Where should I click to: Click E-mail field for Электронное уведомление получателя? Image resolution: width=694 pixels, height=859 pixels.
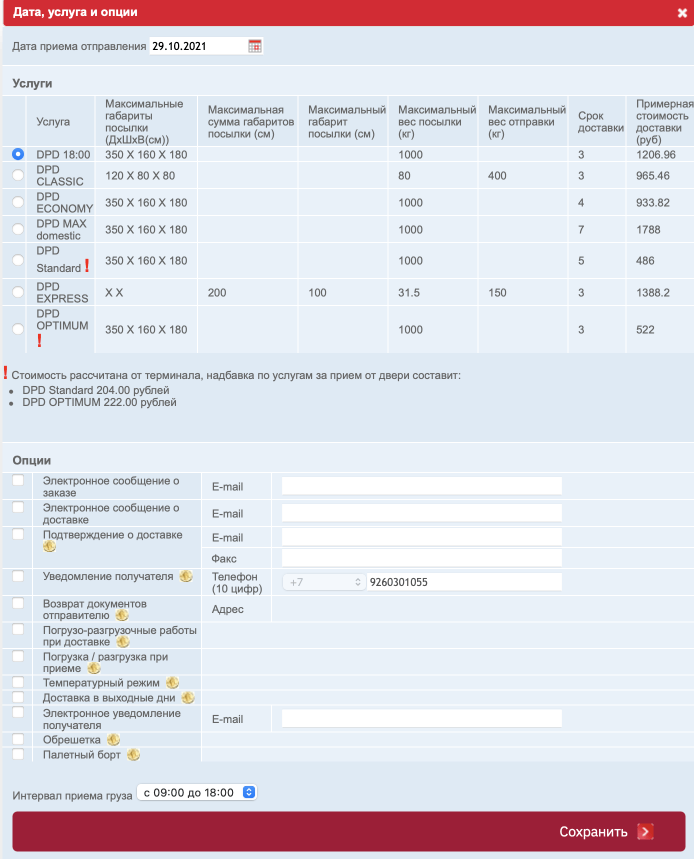(422, 719)
